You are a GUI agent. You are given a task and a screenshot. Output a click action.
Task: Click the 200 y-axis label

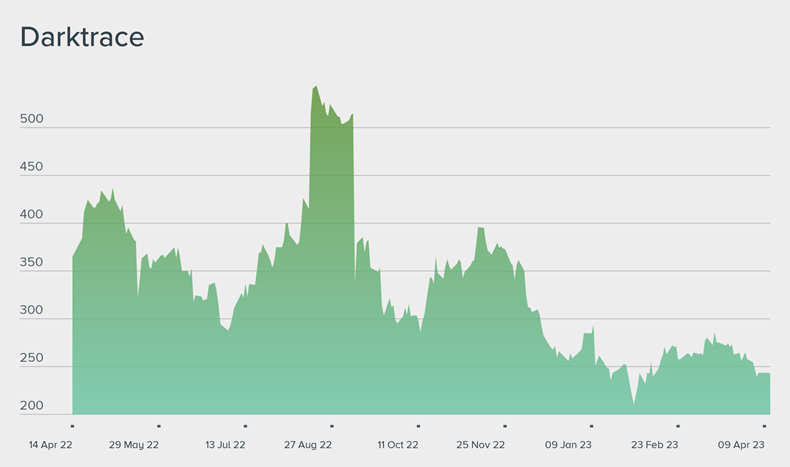[x=32, y=406]
